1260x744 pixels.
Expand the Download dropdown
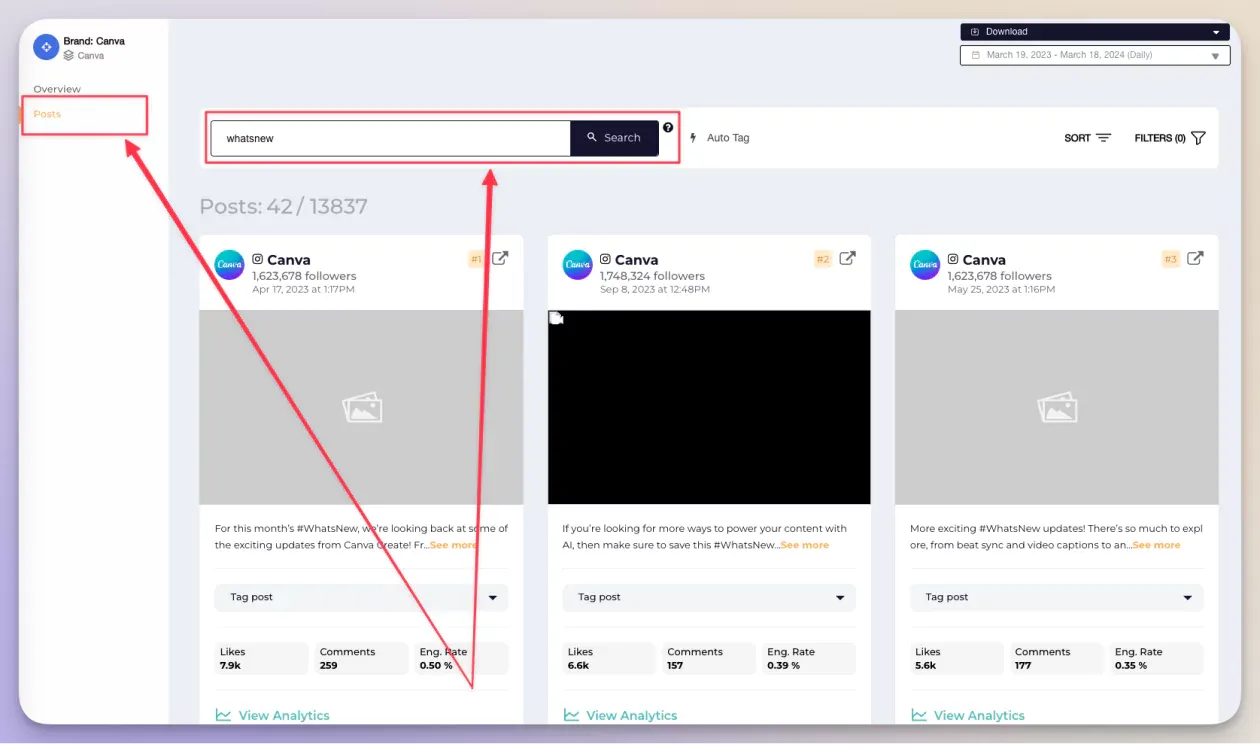pyautogui.click(x=1095, y=32)
